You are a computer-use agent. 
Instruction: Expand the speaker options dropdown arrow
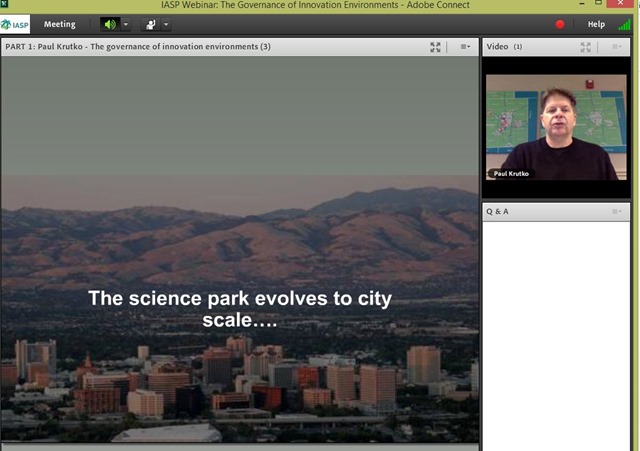pyautogui.click(x=126, y=24)
